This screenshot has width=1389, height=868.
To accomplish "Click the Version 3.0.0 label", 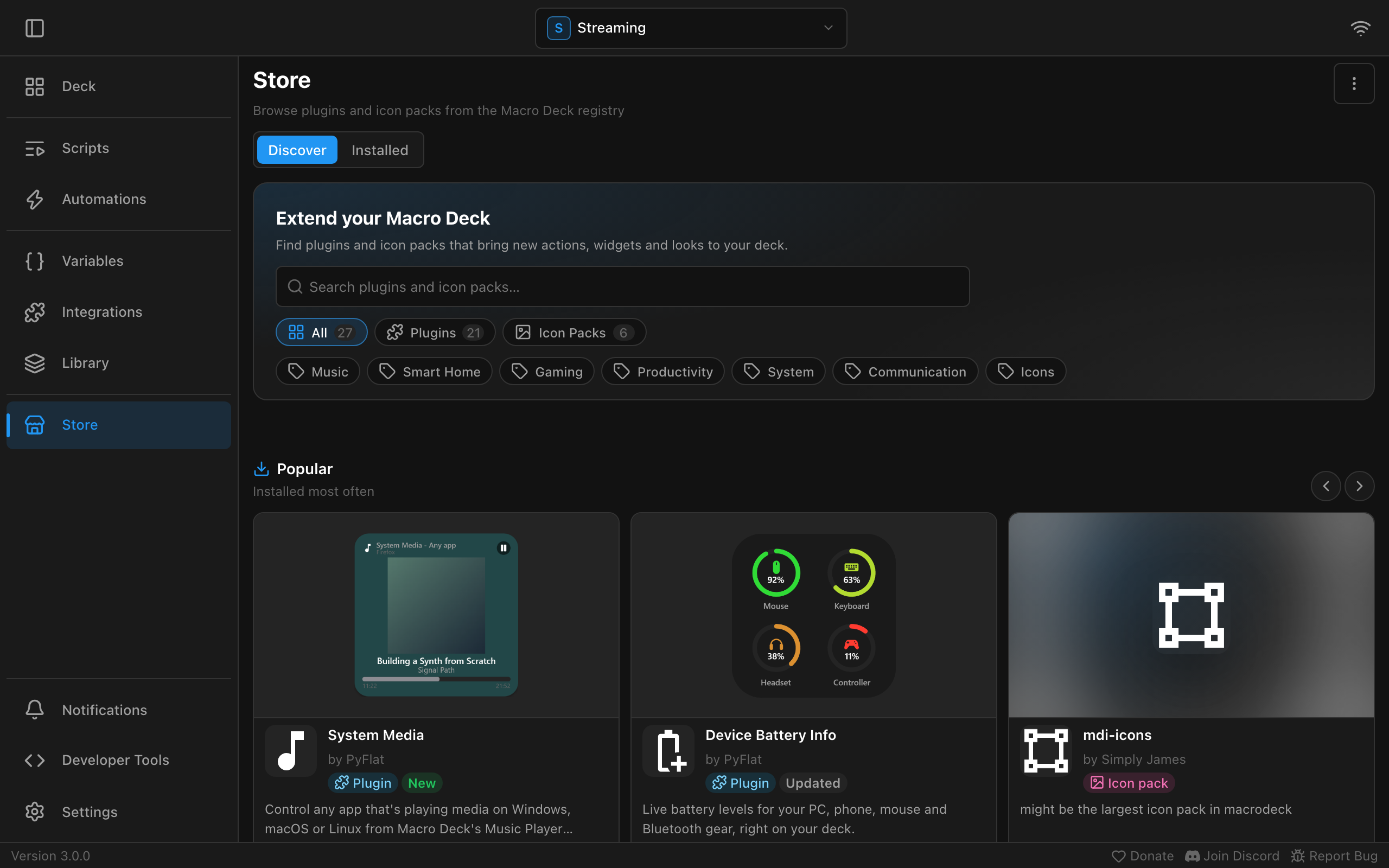I will (x=50, y=856).
